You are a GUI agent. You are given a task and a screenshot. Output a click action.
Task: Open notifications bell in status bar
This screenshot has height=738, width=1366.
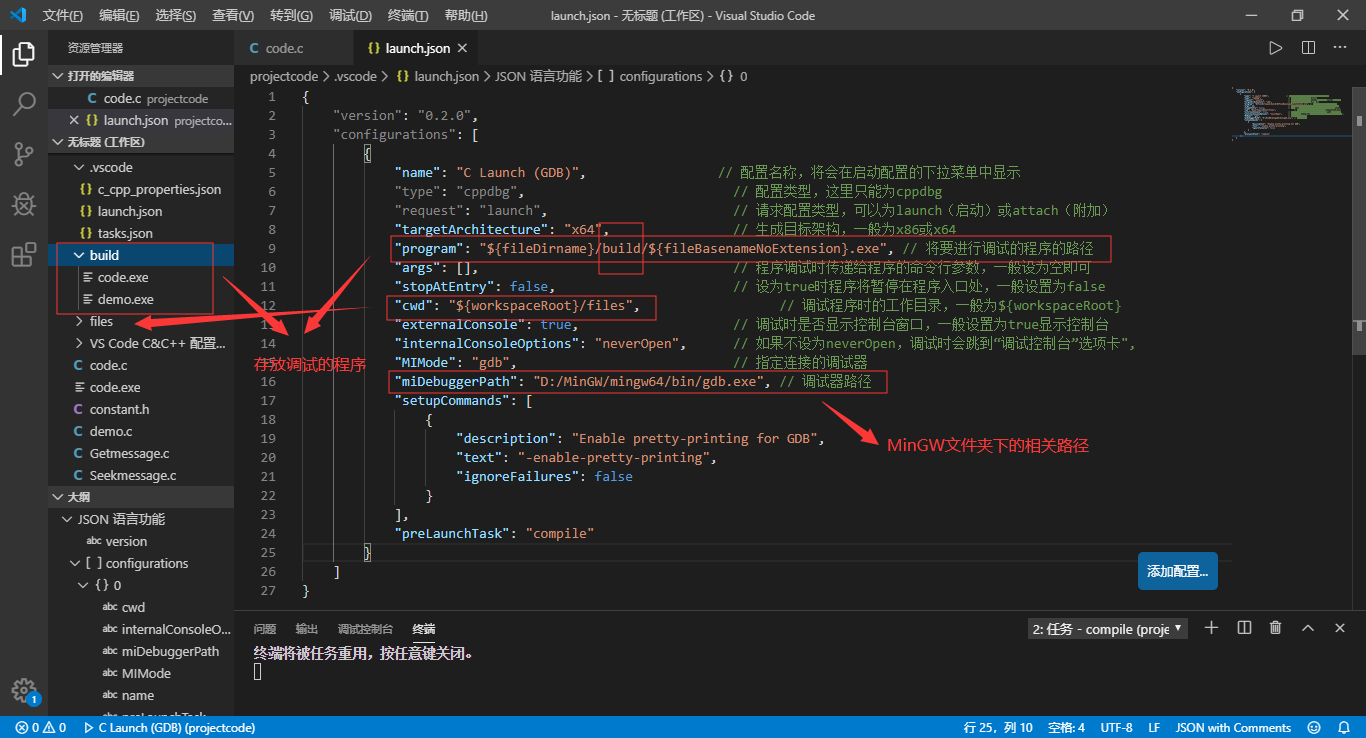tap(1345, 728)
